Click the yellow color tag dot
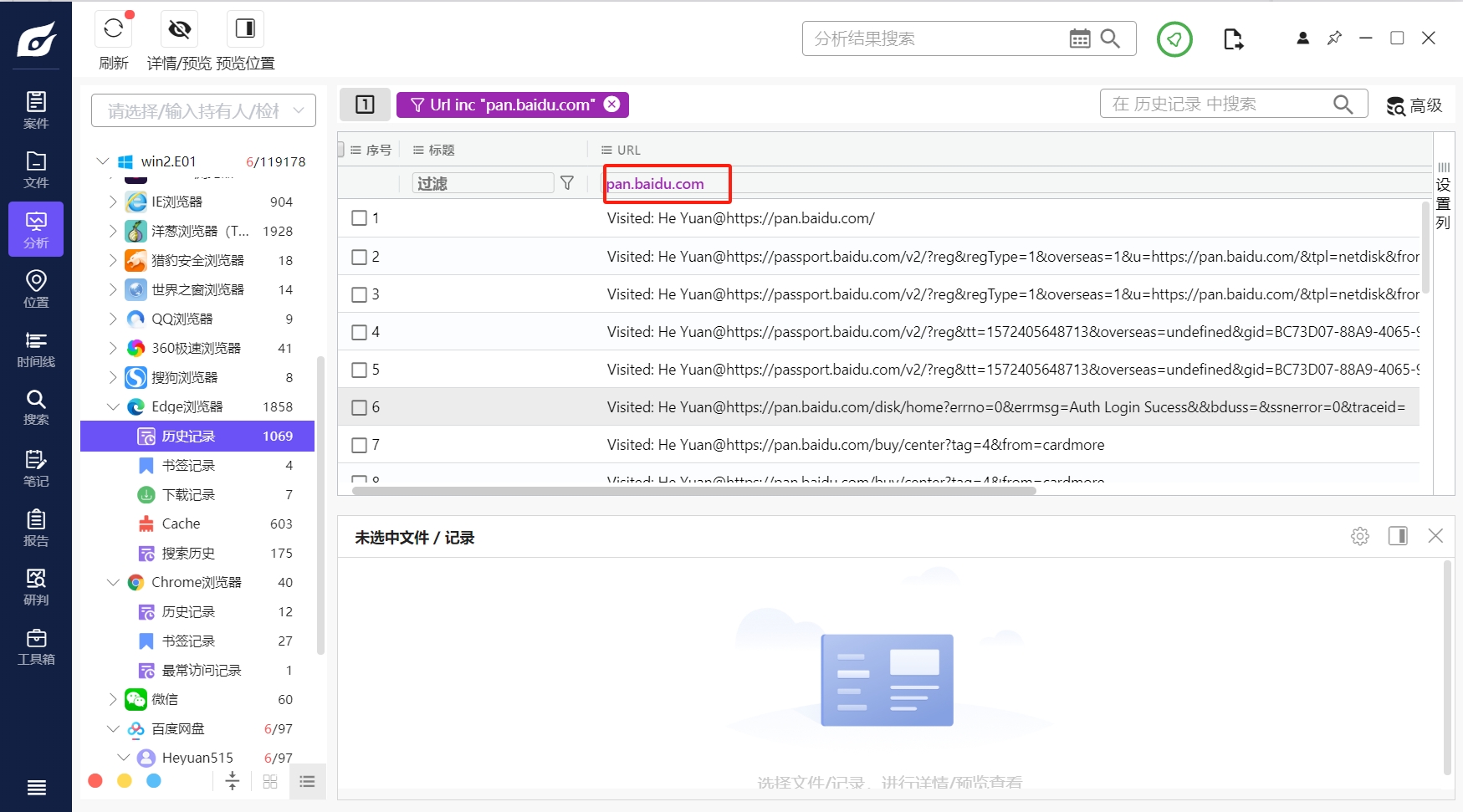This screenshot has height=812, width=1463. pos(125,781)
